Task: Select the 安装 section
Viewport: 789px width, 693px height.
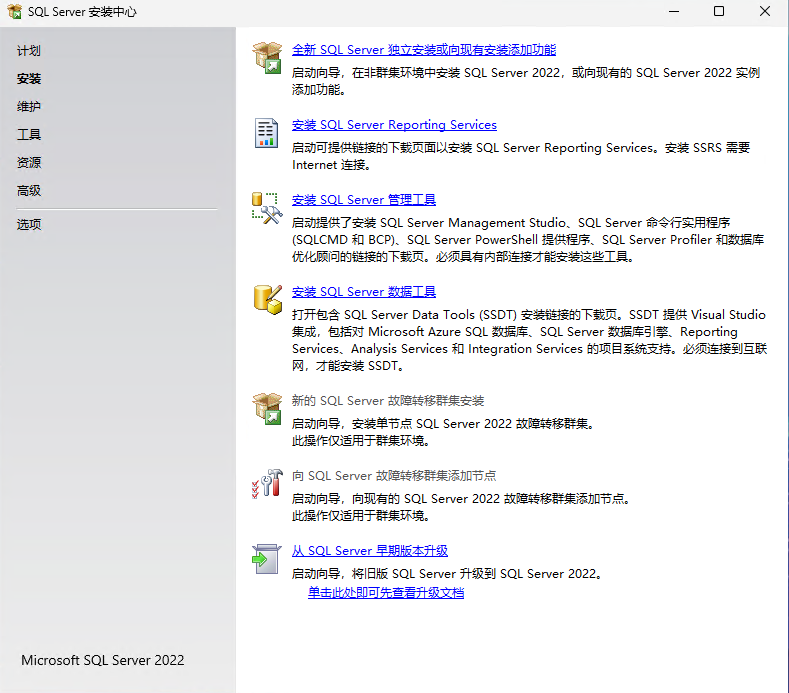Action: coord(29,79)
